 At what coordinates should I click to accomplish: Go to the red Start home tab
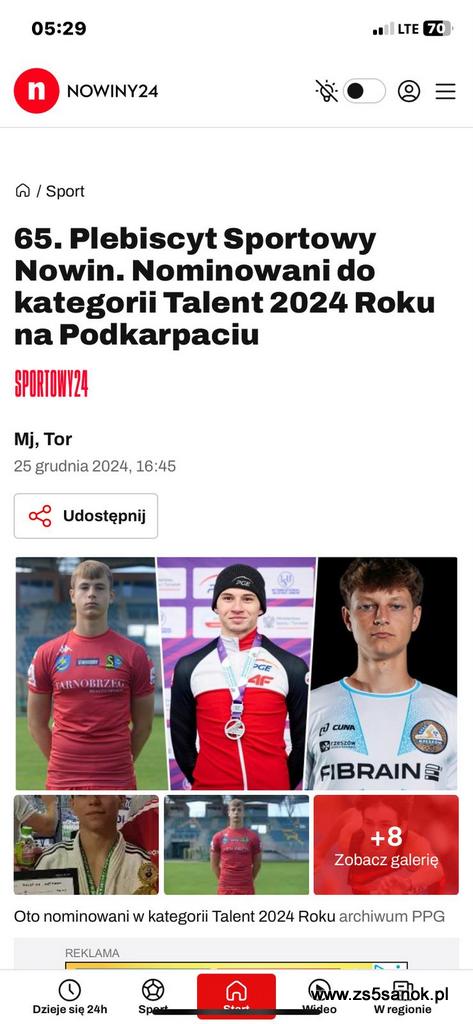click(x=236, y=996)
